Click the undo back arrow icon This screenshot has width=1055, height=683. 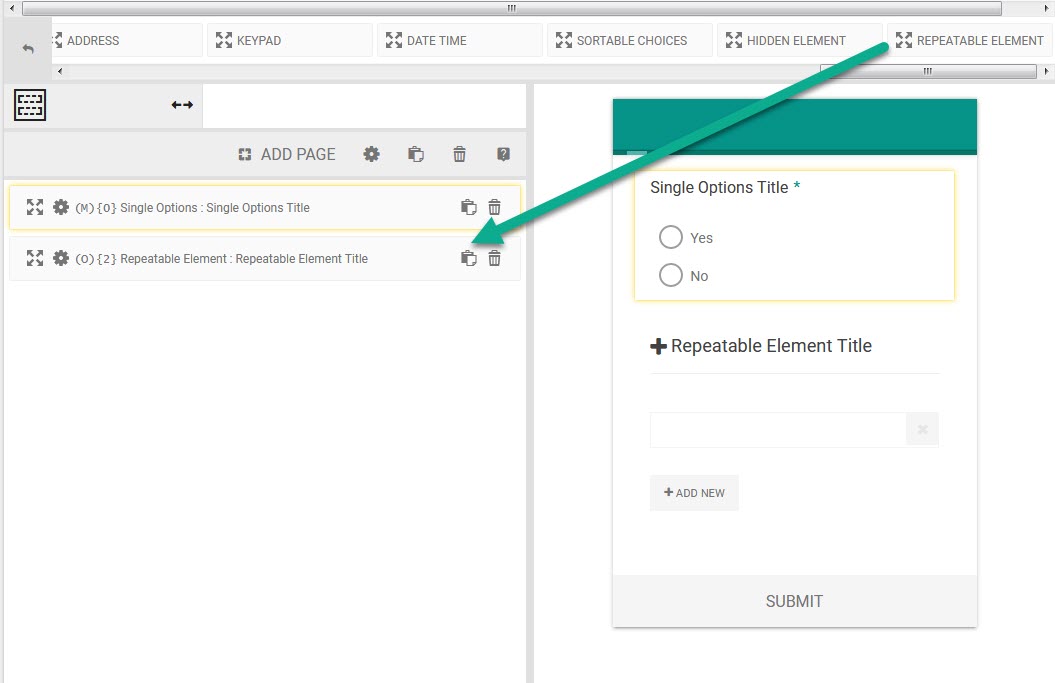pyautogui.click(x=28, y=48)
